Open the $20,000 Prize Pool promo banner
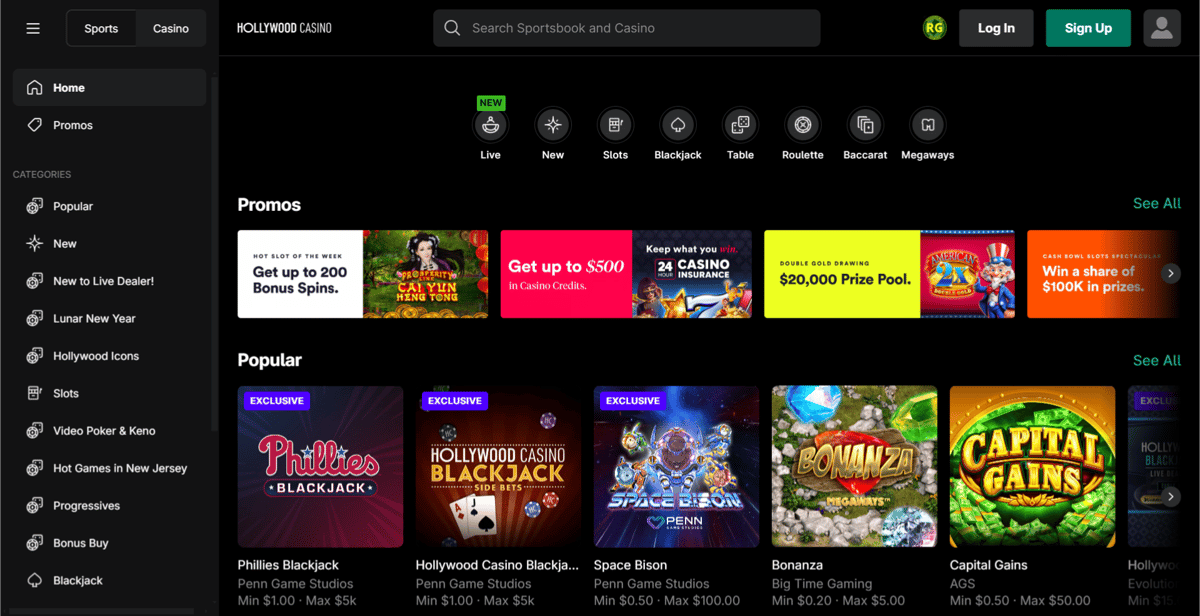The height and width of the screenshot is (616, 1200). click(889, 274)
